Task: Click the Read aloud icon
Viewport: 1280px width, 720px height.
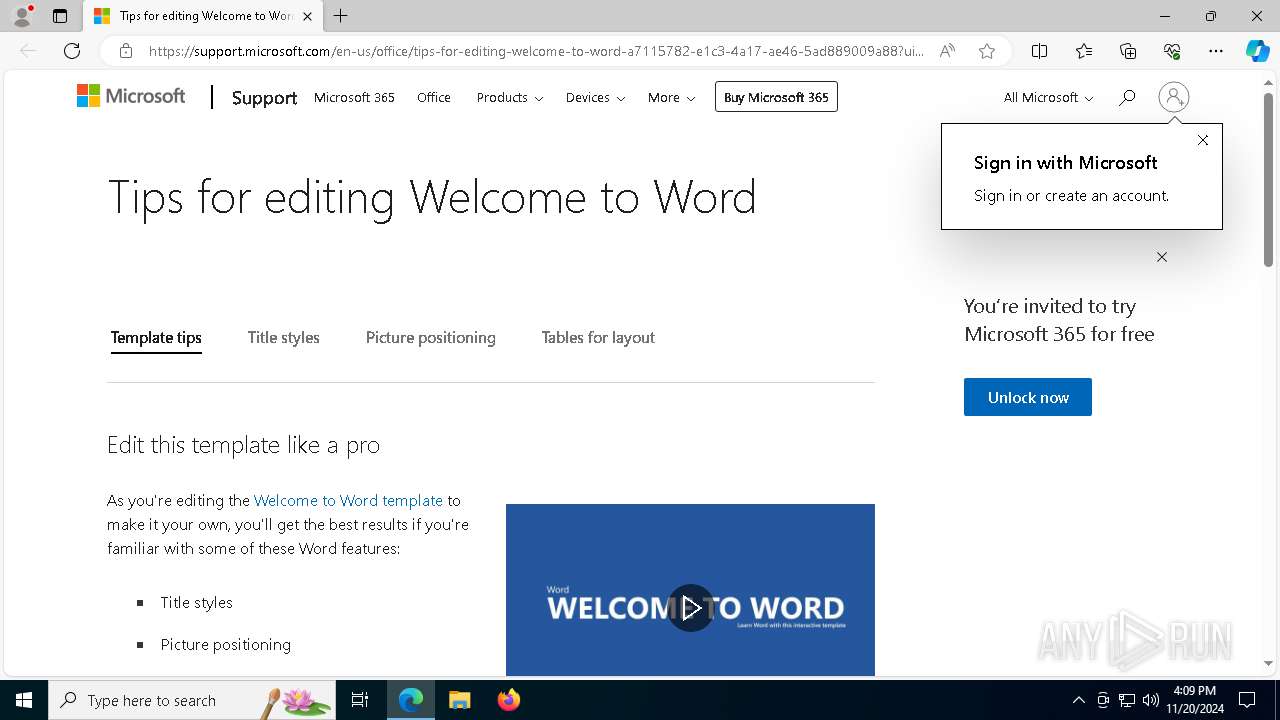Action: 947,51
